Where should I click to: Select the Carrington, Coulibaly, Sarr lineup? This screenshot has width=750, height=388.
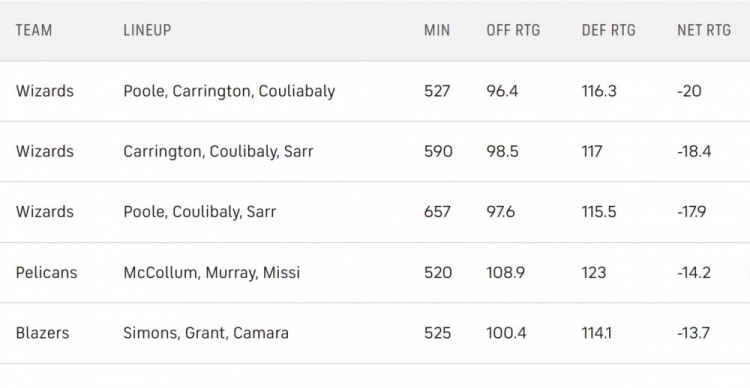(x=218, y=152)
